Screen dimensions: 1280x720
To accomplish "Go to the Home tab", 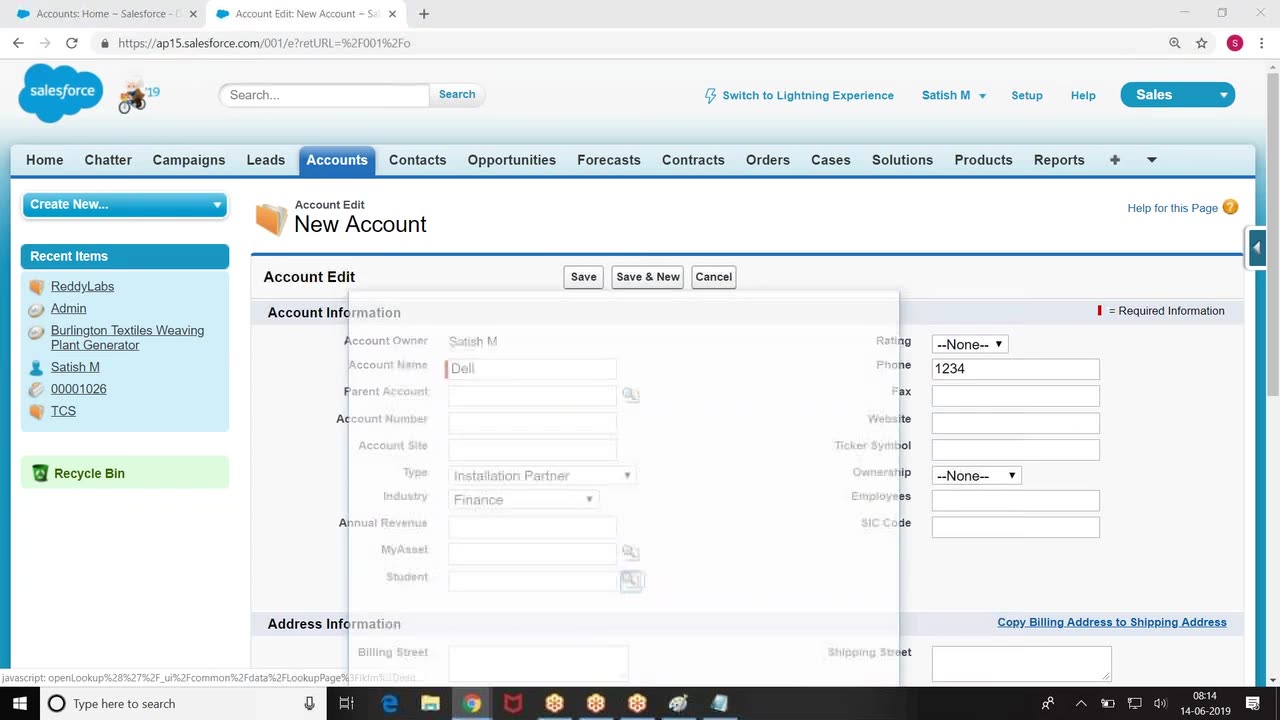I will pos(44,160).
